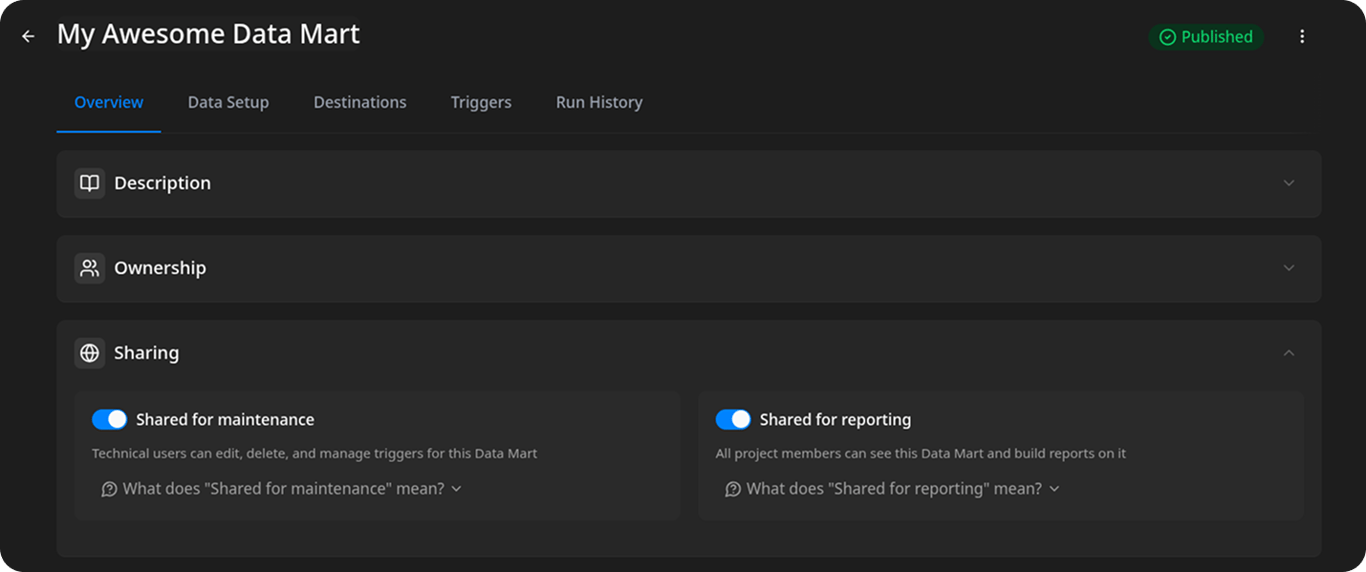Viewport: 1366px width, 572px height.
Task: Click the Sharing globe icon
Action: coord(90,353)
